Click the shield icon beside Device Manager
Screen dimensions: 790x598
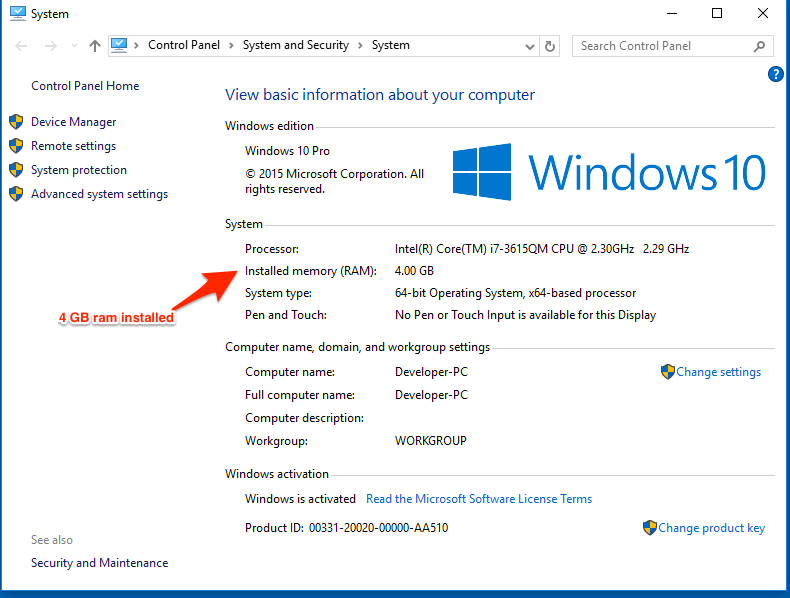coord(16,121)
